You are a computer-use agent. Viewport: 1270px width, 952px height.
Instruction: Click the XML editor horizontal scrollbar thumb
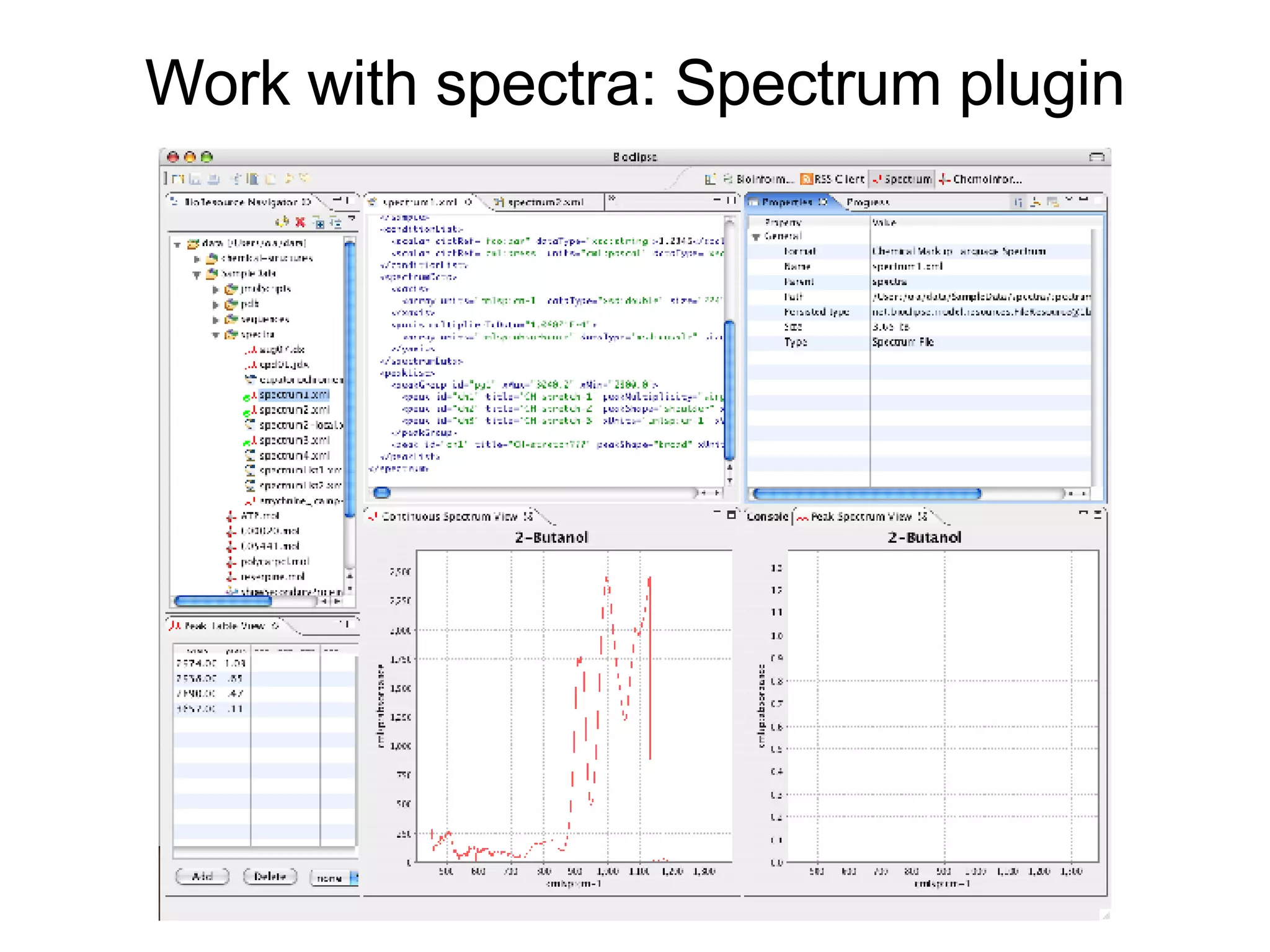point(382,493)
